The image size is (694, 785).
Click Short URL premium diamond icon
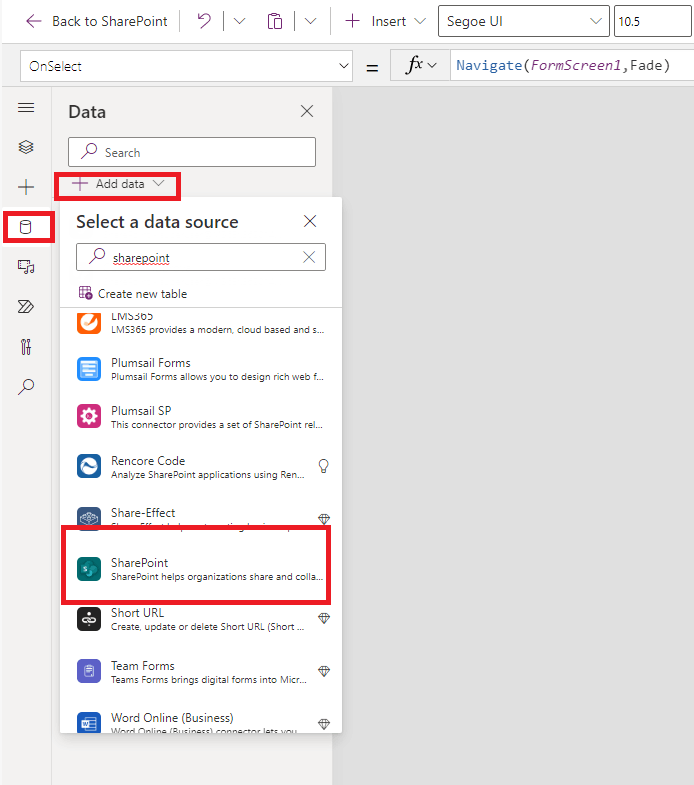(x=324, y=618)
